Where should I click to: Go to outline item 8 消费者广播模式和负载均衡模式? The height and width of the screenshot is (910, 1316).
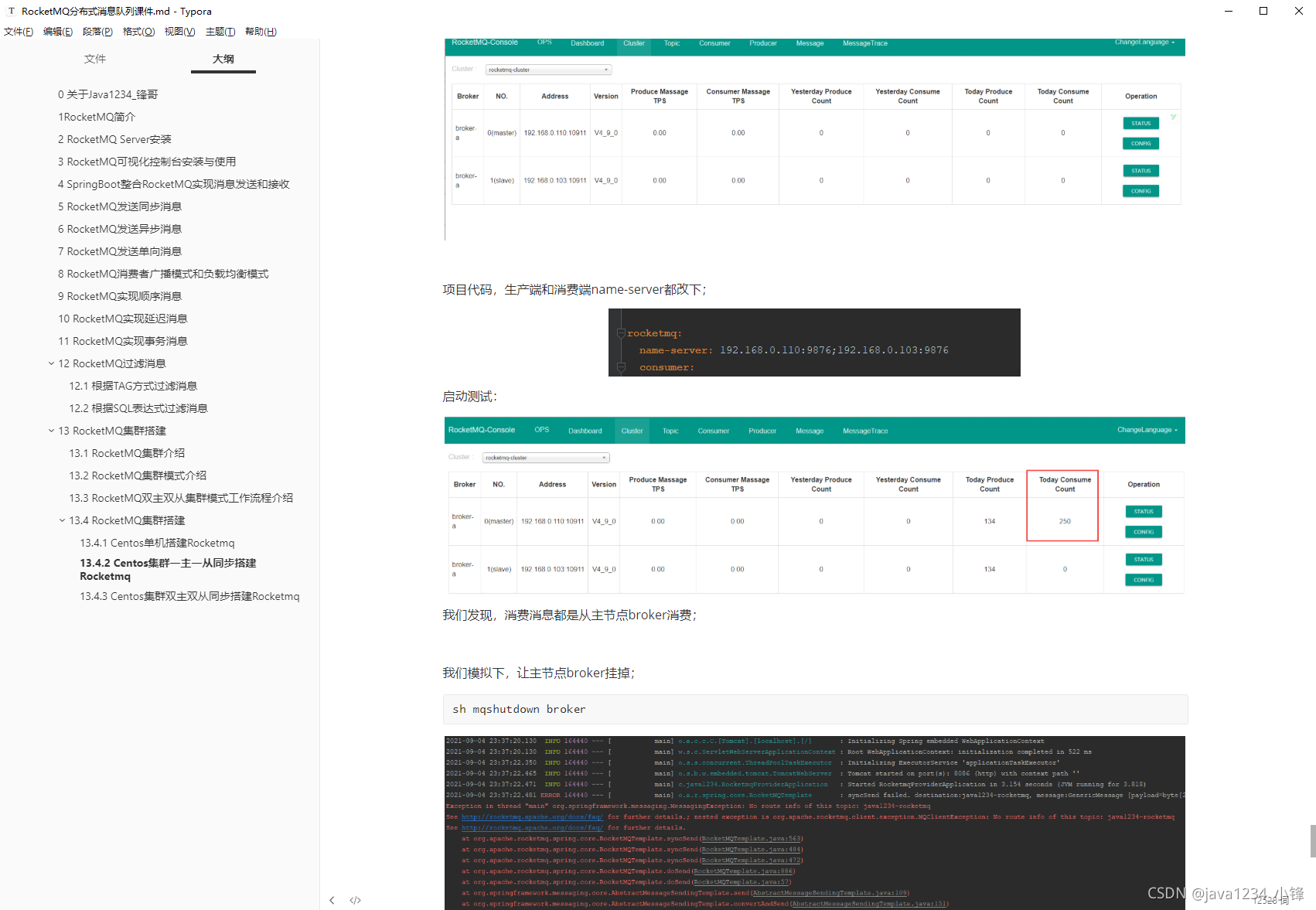(x=163, y=274)
